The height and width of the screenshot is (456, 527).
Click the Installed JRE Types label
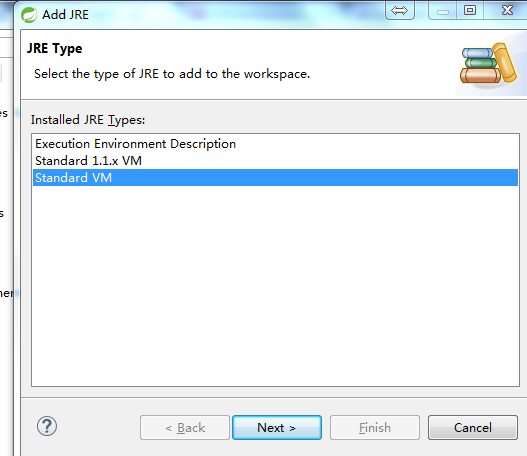(x=88, y=120)
